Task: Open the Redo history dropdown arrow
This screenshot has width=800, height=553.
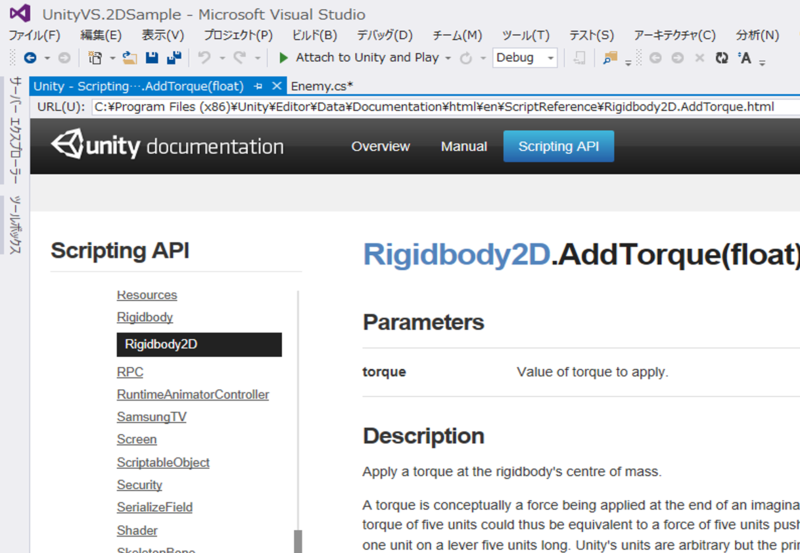Action: click(258, 58)
